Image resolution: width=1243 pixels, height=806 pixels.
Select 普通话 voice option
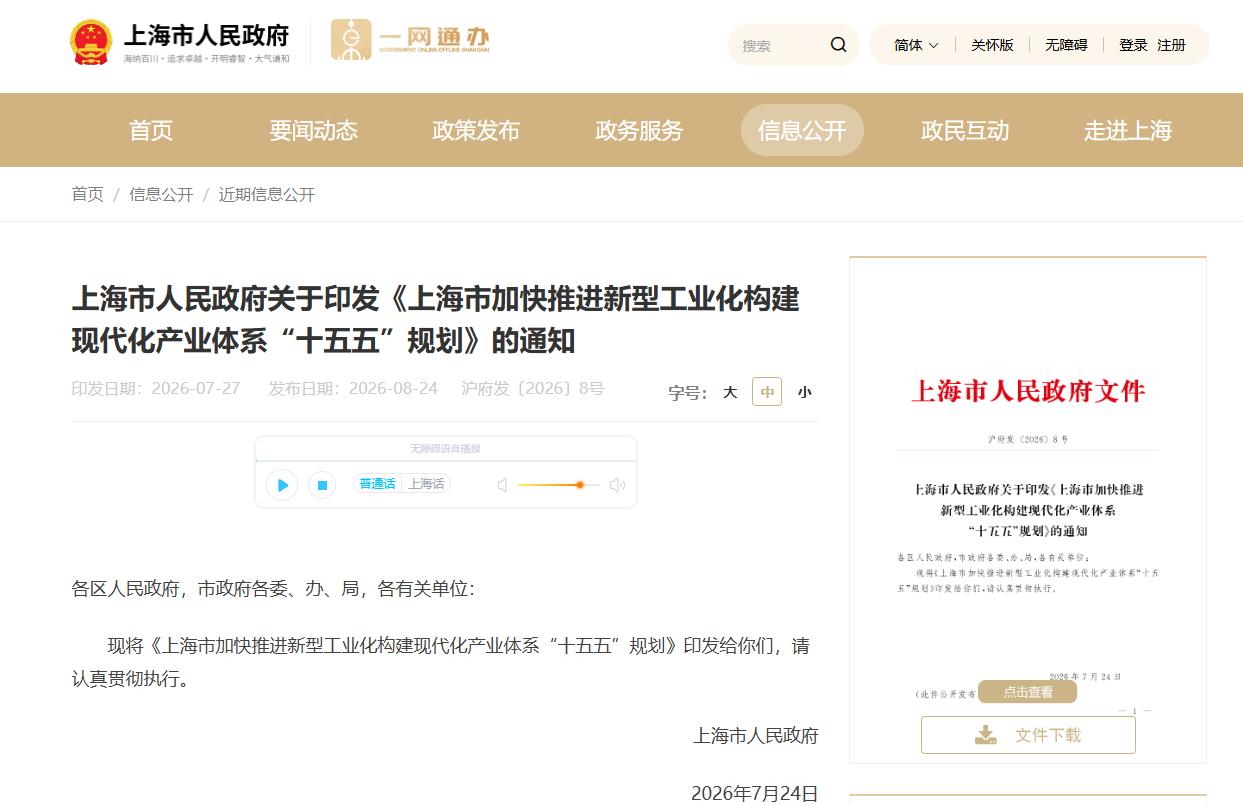tap(377, 484)
